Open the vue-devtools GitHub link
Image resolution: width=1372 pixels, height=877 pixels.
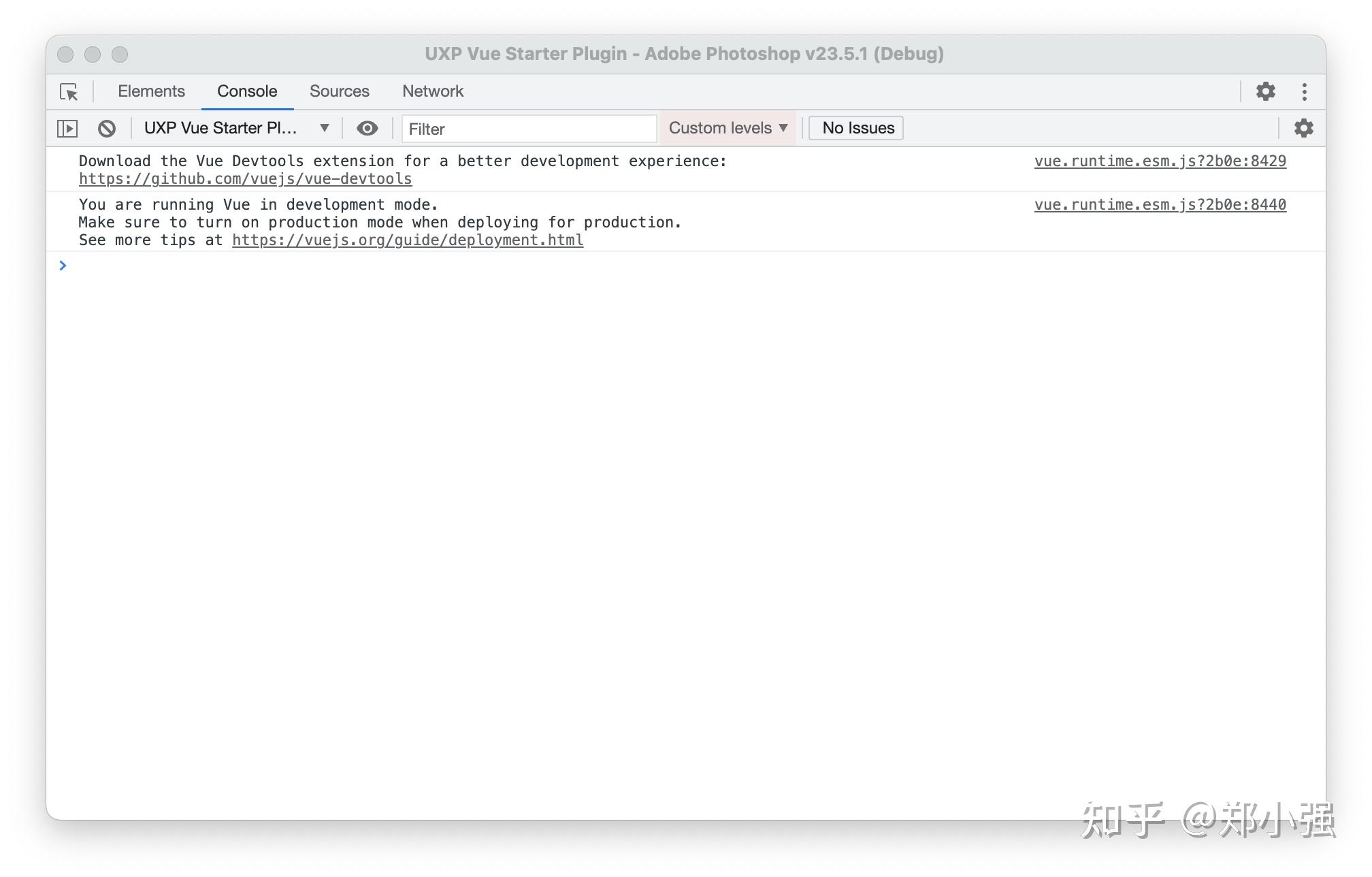click(245, 179)
